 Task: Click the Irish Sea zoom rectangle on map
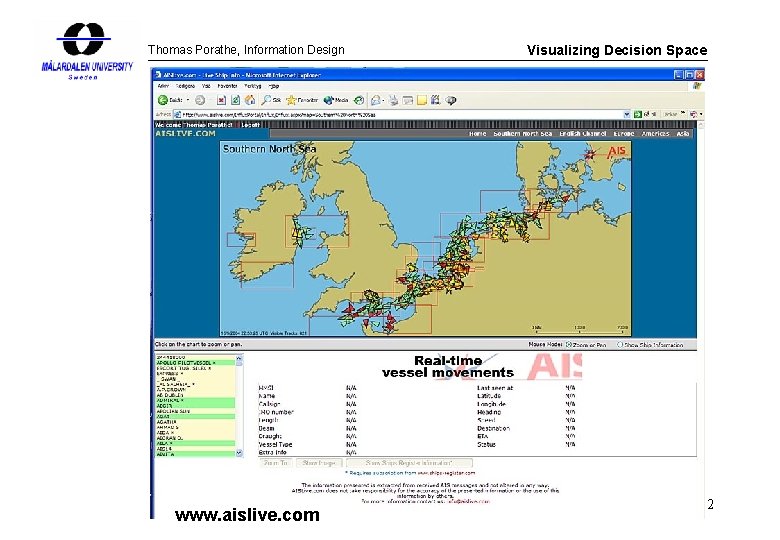317,231
